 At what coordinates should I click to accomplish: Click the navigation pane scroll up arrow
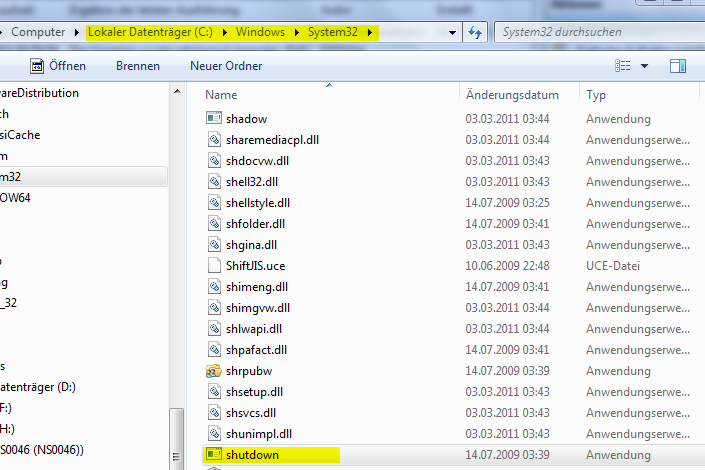[177, 91]
